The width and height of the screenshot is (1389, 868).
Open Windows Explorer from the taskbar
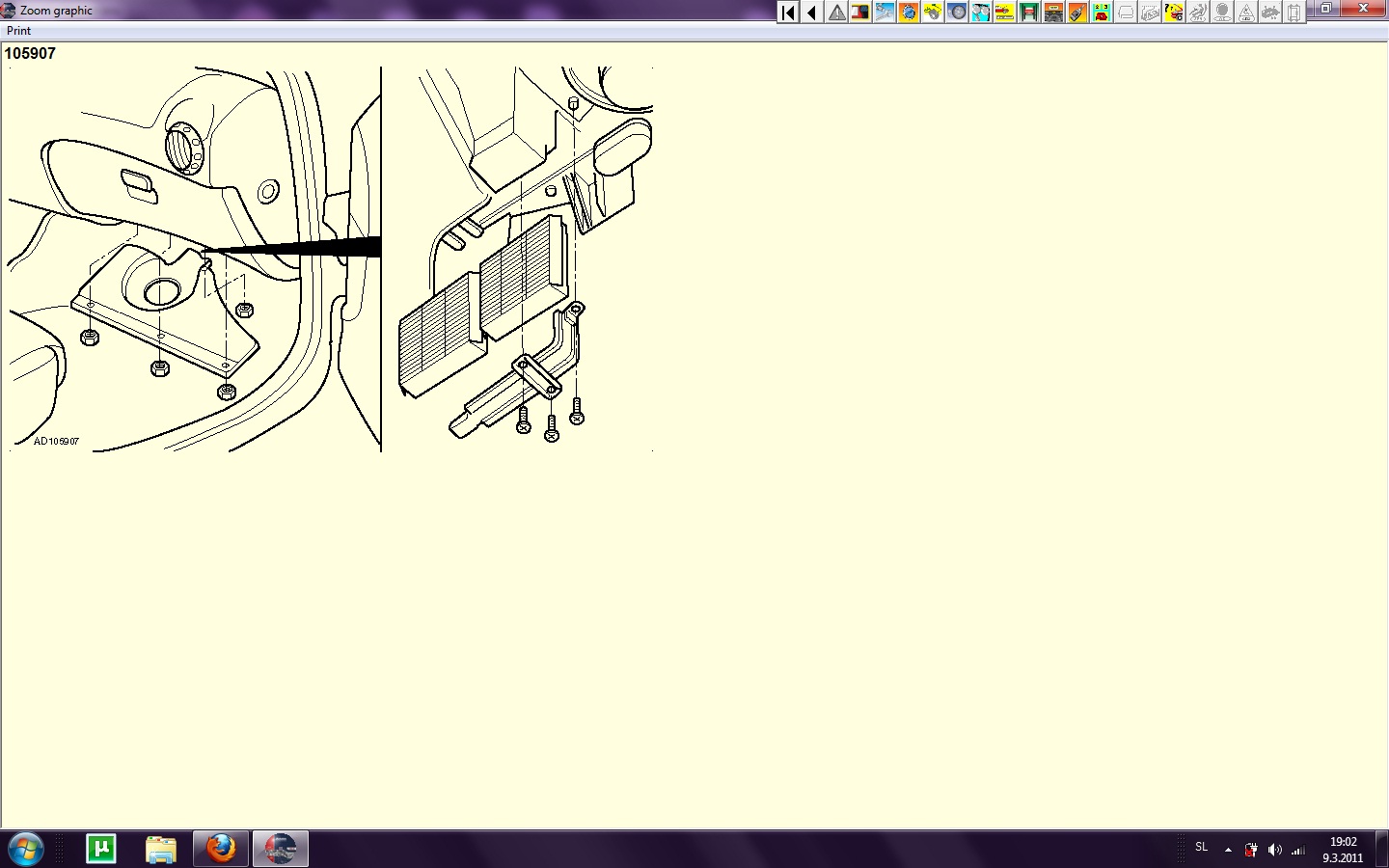pos(161,849)
